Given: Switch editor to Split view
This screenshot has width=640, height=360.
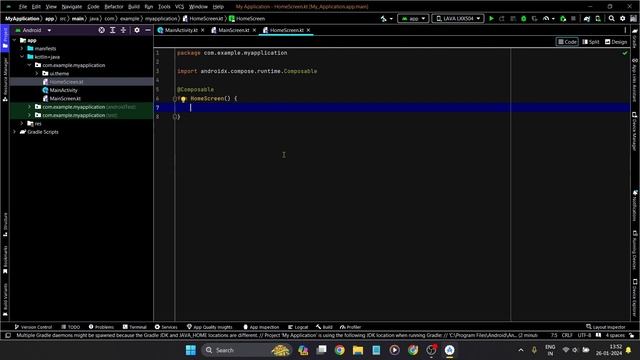Looking at the screenshot, I should [x=591, y=42].
